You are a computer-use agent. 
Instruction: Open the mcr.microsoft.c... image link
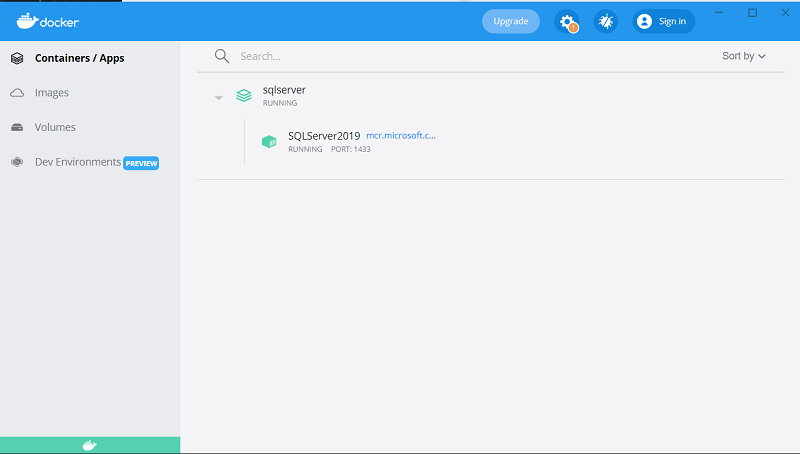click(401, 135)
